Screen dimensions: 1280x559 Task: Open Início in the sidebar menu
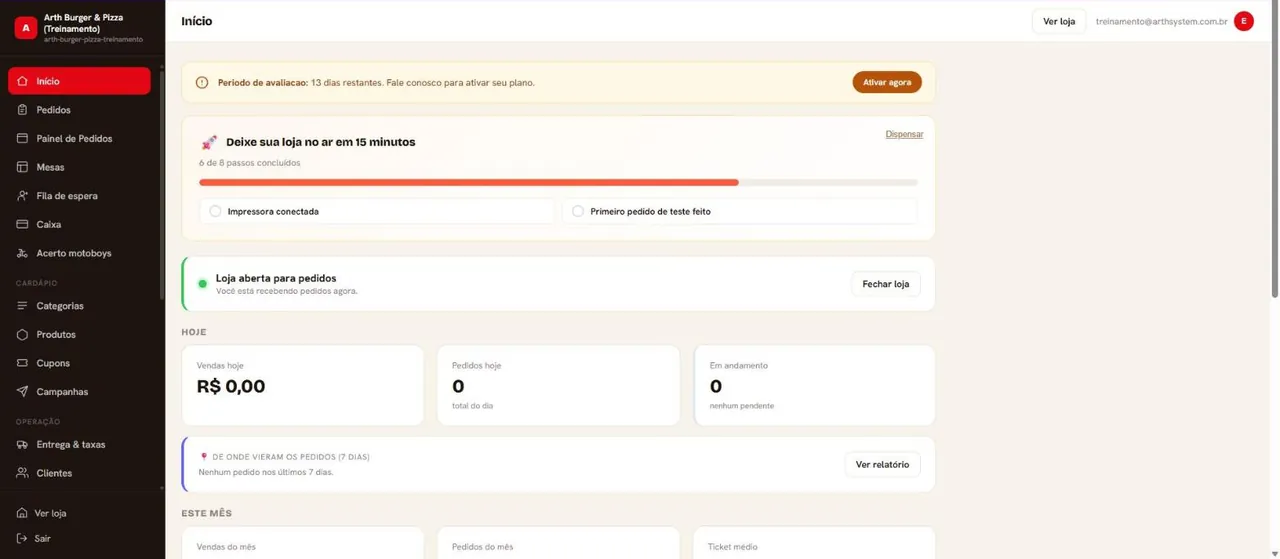click(x=79, y=81)
